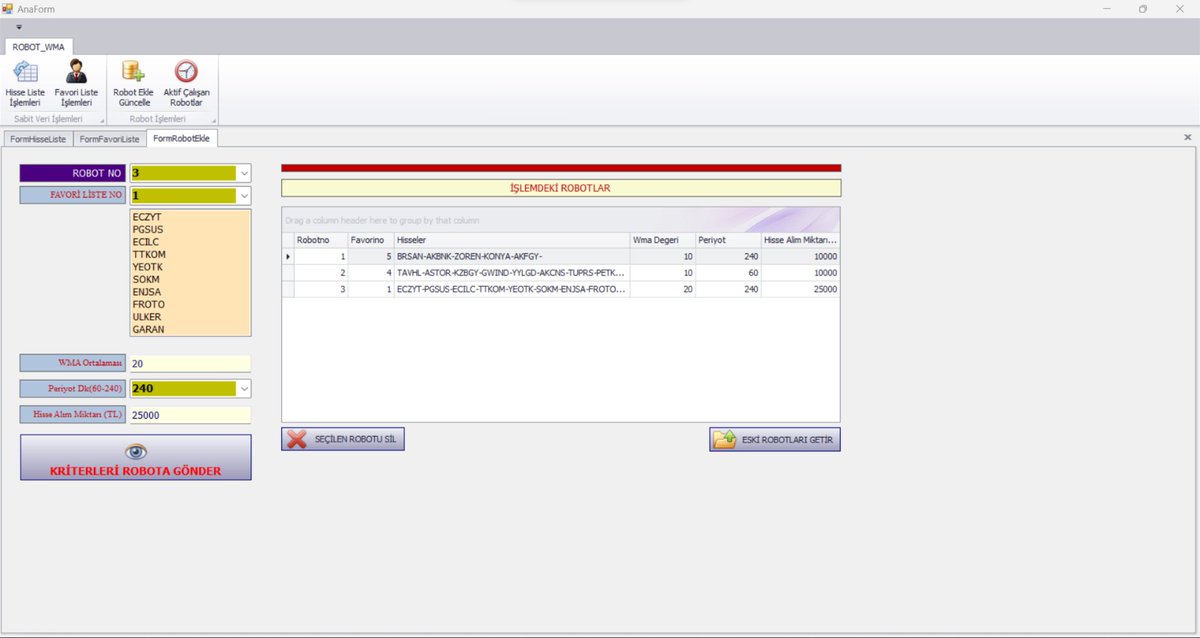Open Favori Liste İşlemleri
Image resolution: width=1200 pixels, height=638 pixels.
tap(76, 83)
